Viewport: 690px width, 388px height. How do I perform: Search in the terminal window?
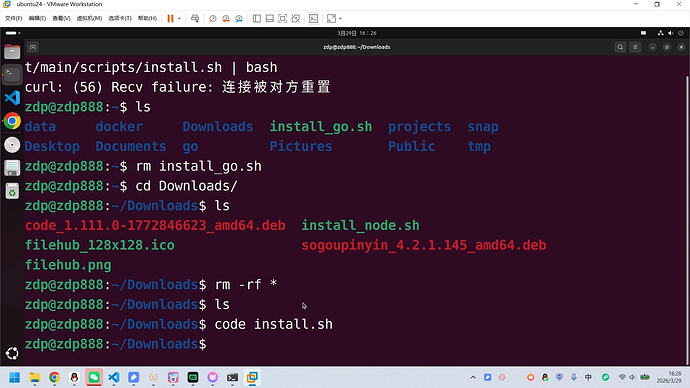(620, 47)
